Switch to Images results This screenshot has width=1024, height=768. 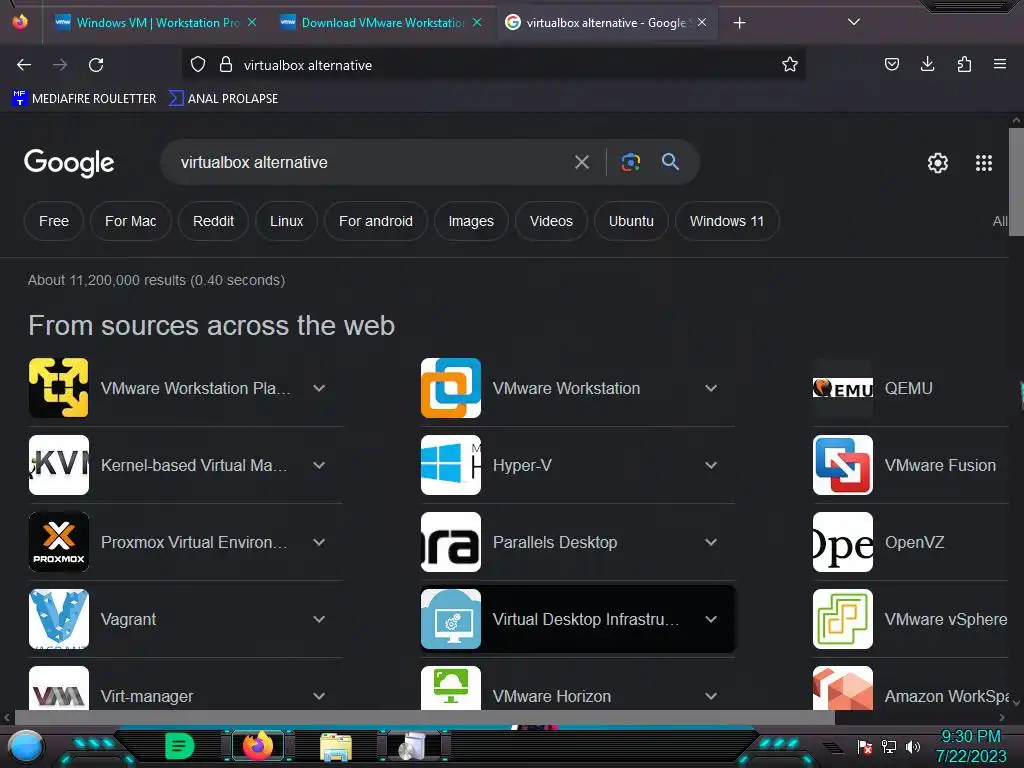(471, 221)
